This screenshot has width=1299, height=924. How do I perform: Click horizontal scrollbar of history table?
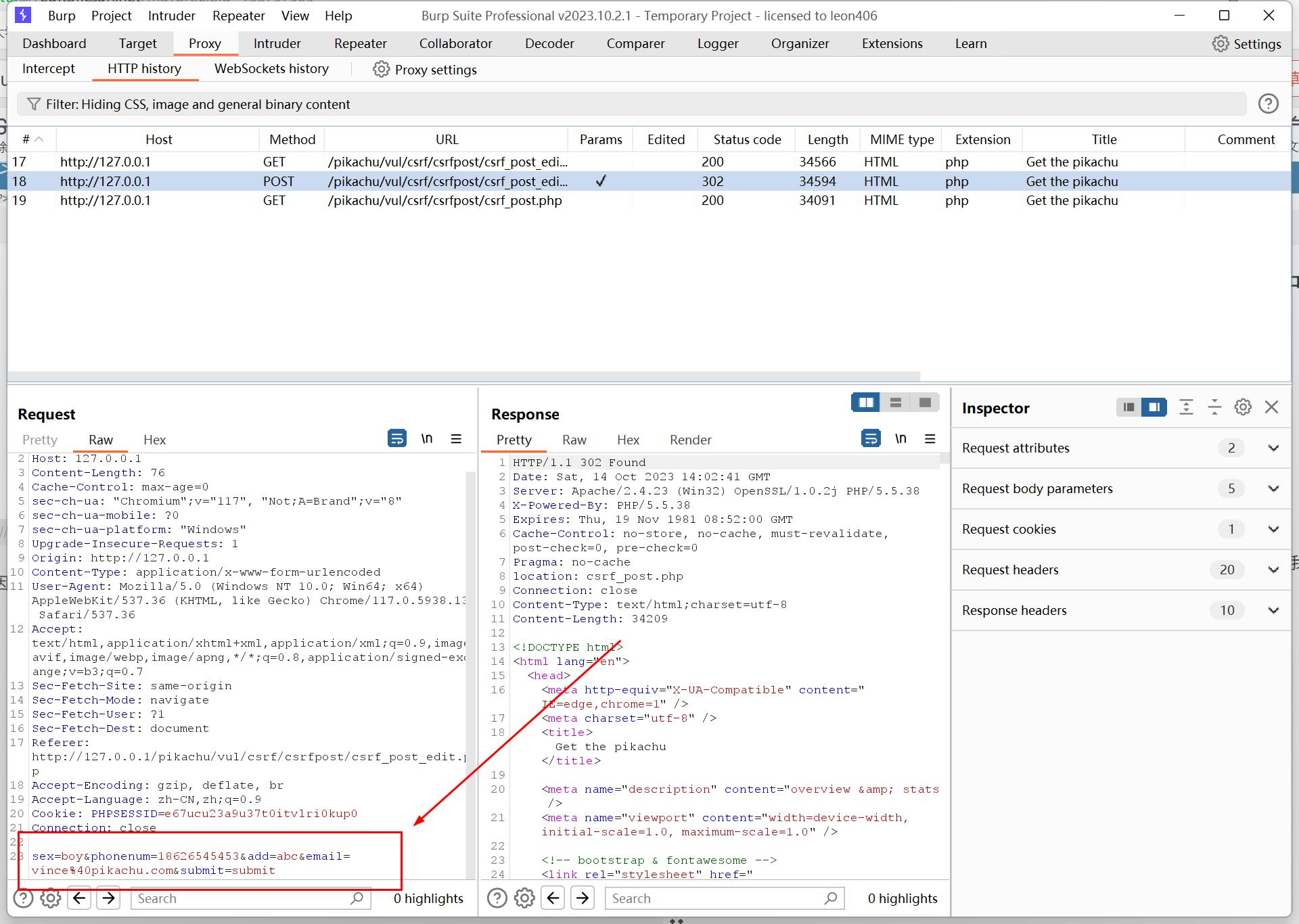coord(464,376)
